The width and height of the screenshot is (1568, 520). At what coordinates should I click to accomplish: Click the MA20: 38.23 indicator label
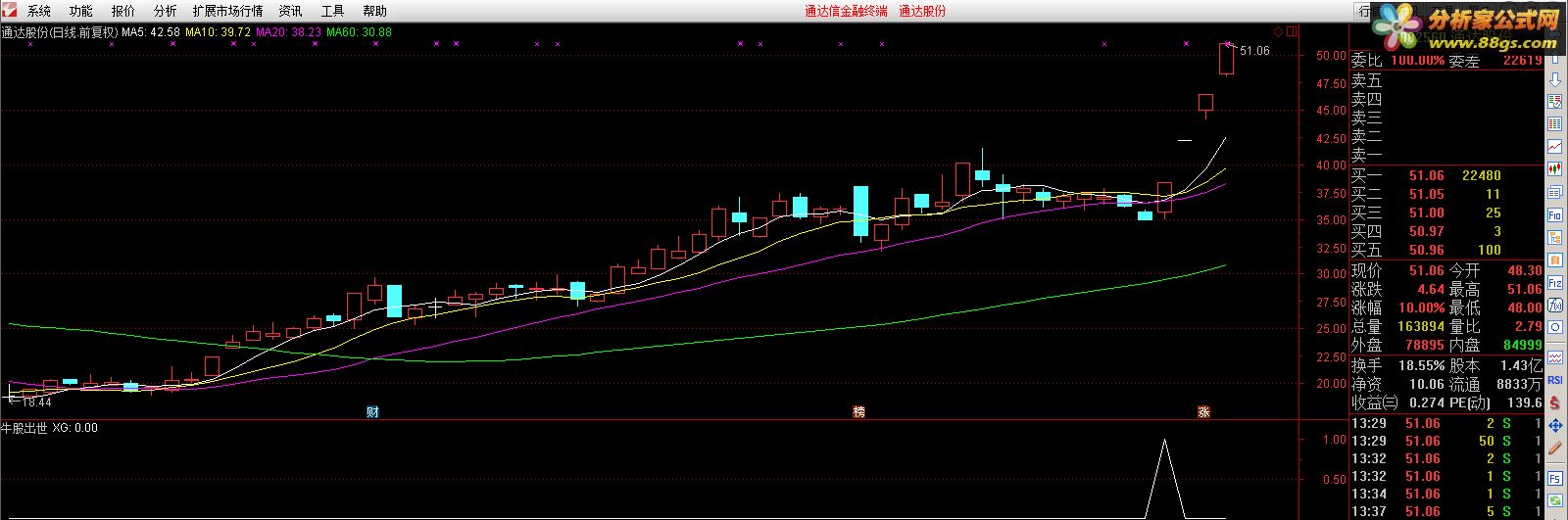(x=289, y=32)
